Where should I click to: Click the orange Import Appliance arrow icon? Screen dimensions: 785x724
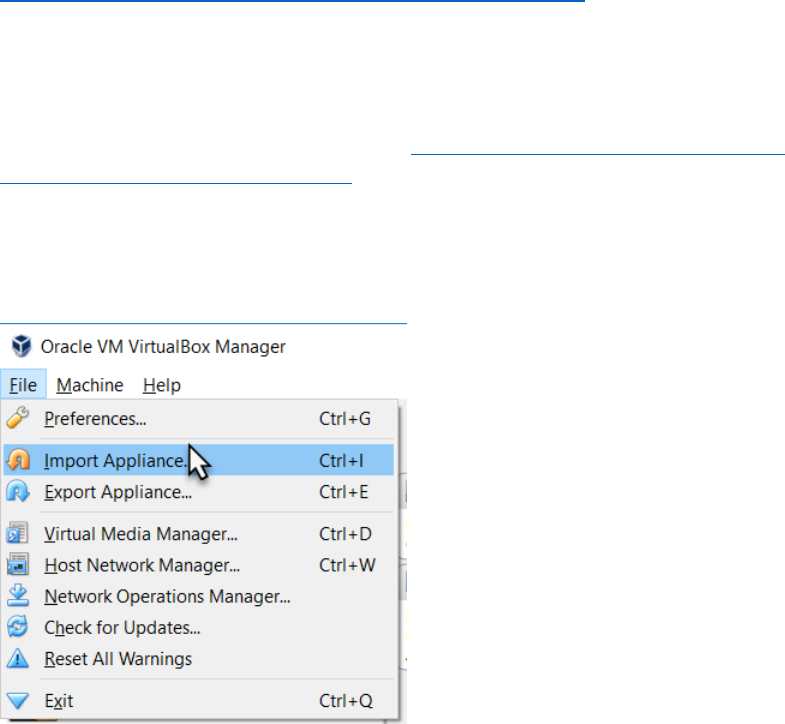[x=18, y=460]
